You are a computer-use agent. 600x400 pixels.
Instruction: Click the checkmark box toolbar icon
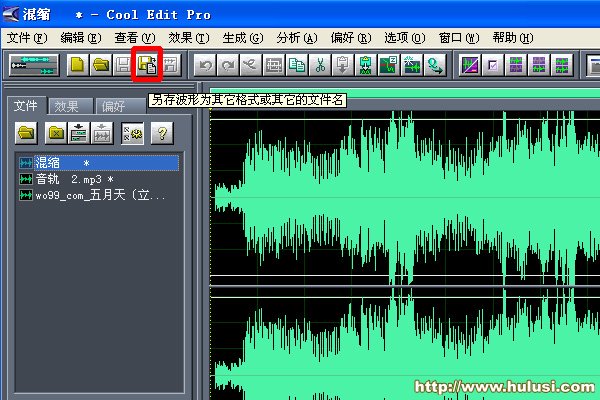pyautogui.click(x=493, y=65)
